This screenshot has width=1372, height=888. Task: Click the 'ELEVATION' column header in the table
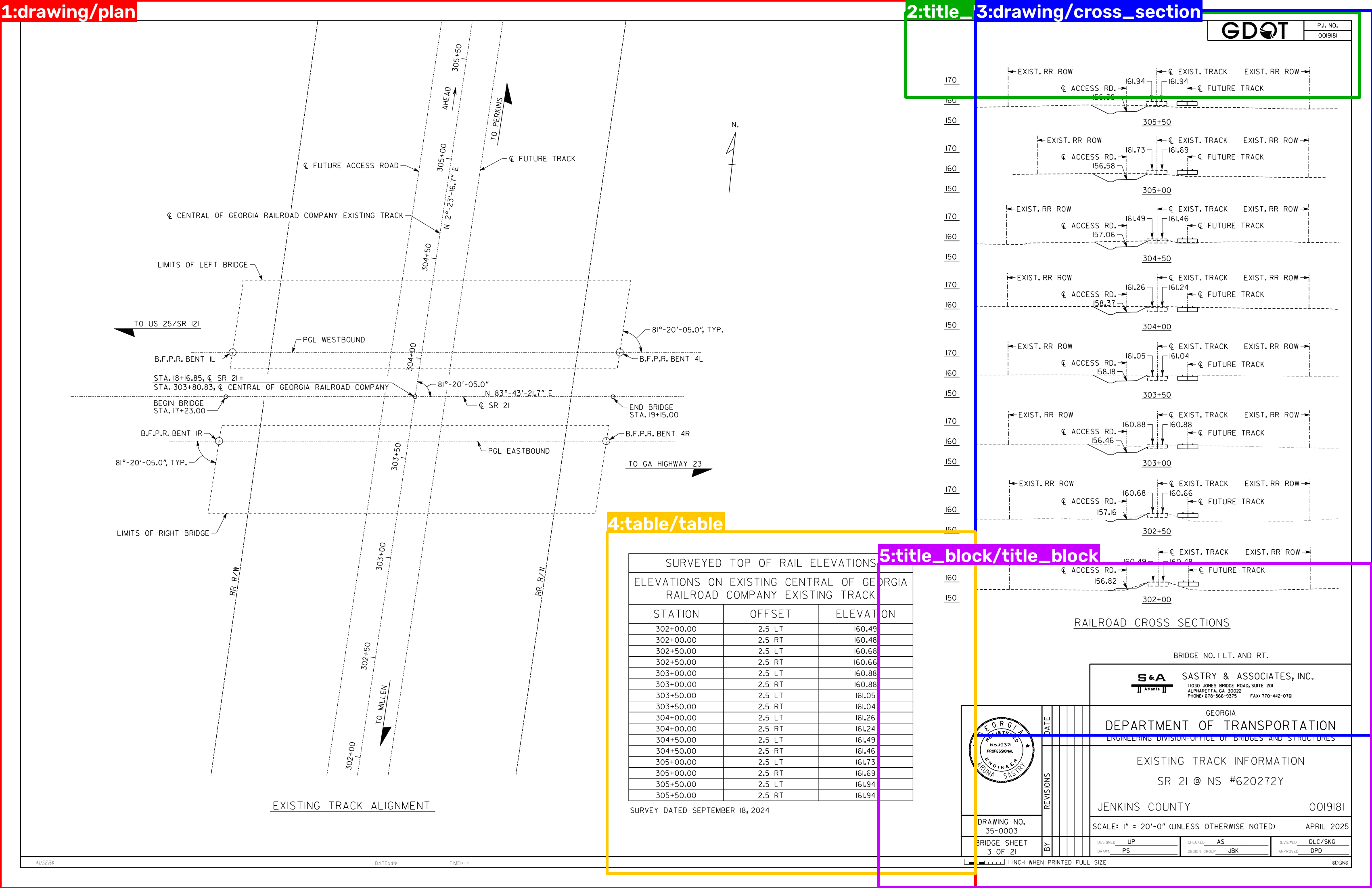(x=865, y=614)
